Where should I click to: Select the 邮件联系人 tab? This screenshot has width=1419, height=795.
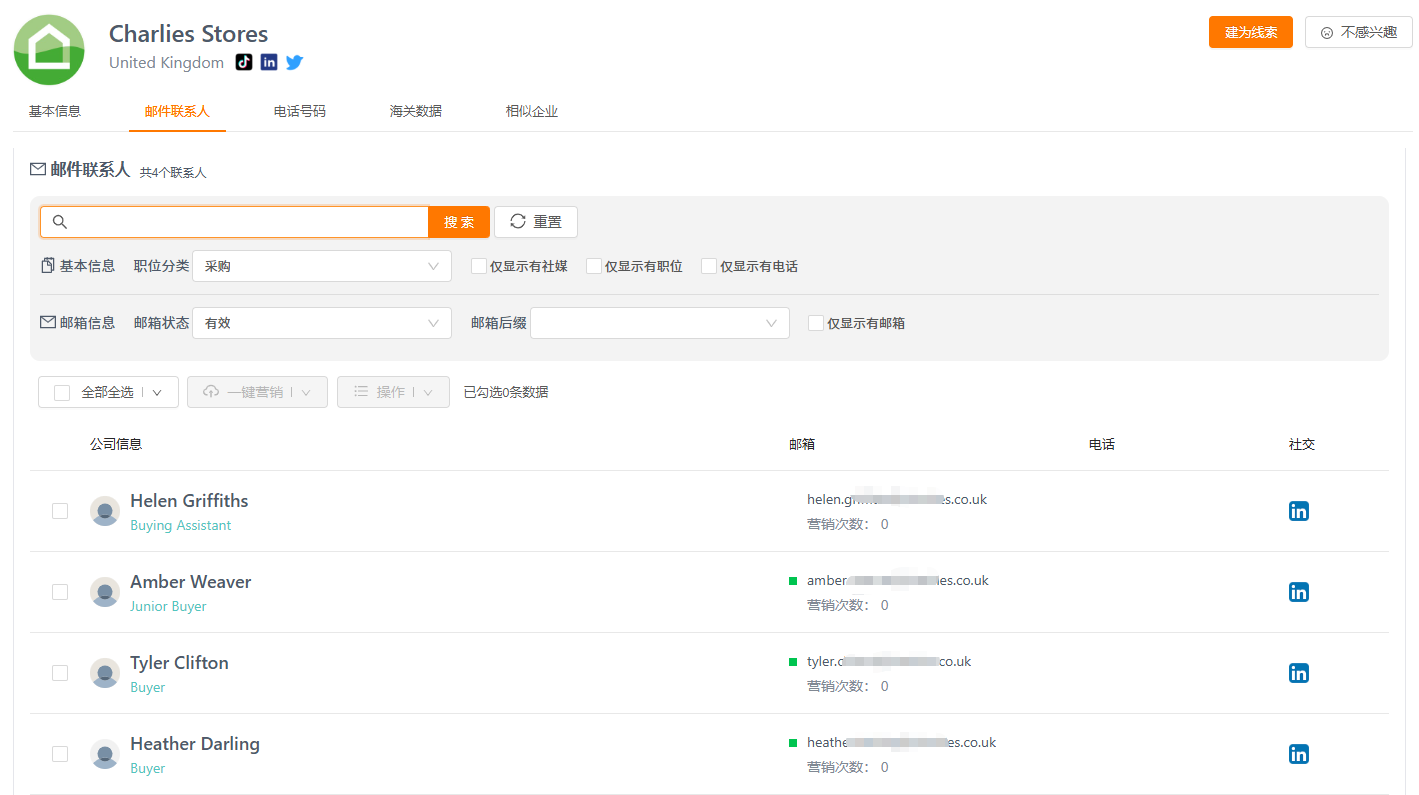(177, 111)
